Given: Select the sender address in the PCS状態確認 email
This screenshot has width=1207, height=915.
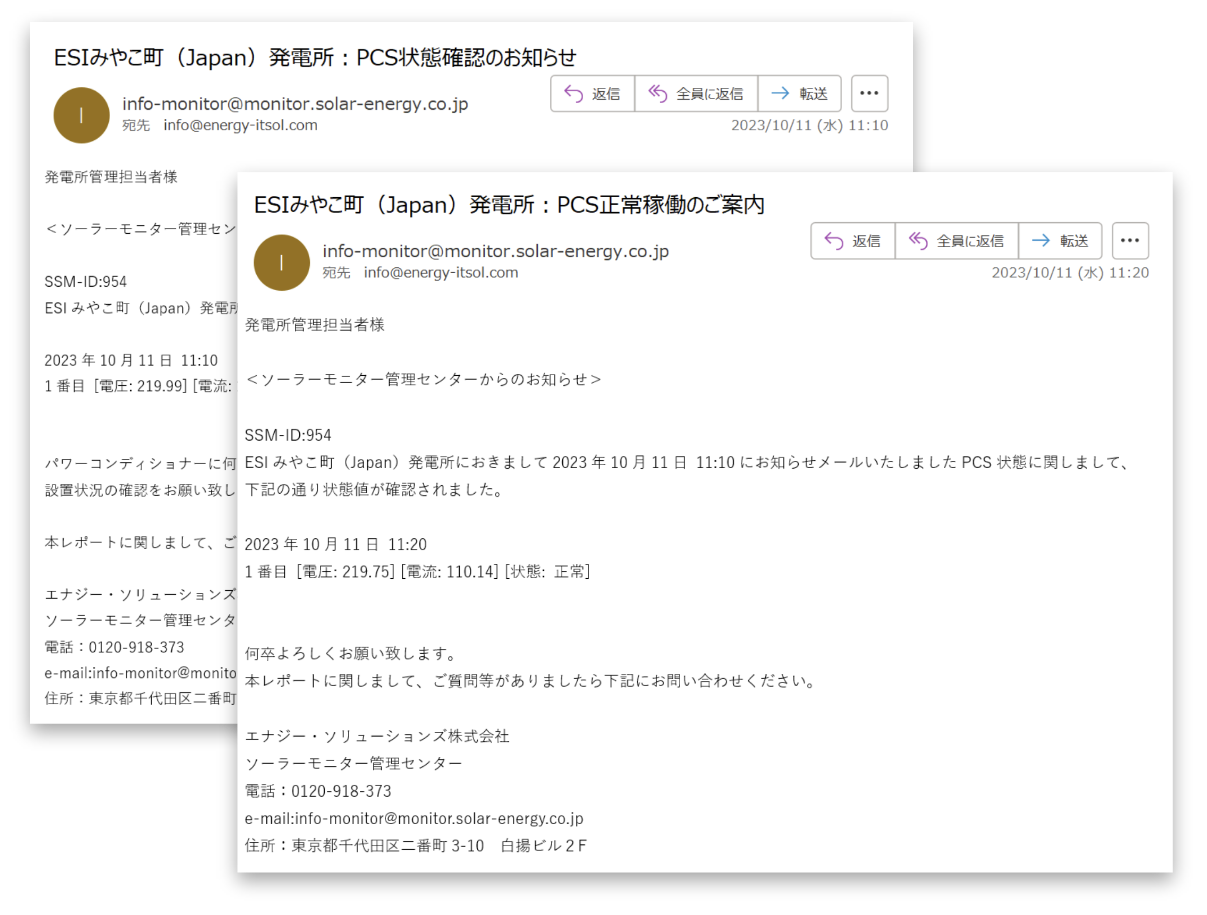Looking at the screenshot, I should click(295, 104).
